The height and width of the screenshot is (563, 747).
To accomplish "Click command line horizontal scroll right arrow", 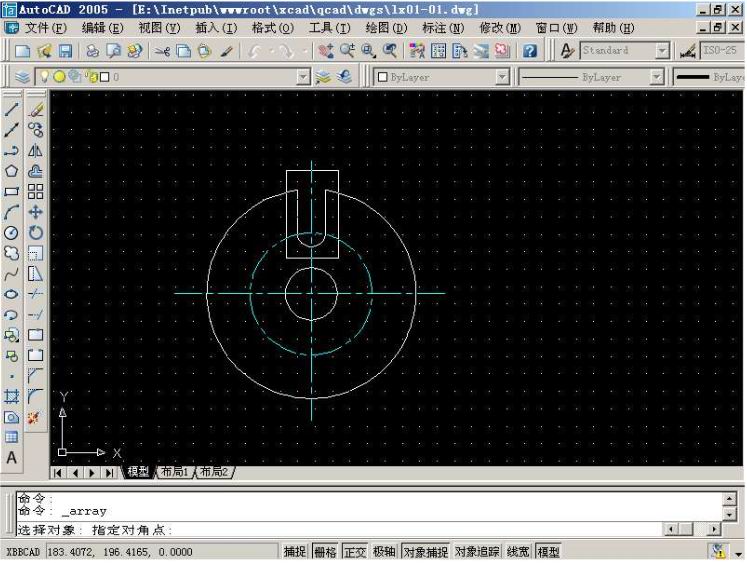I will [714, 529].
